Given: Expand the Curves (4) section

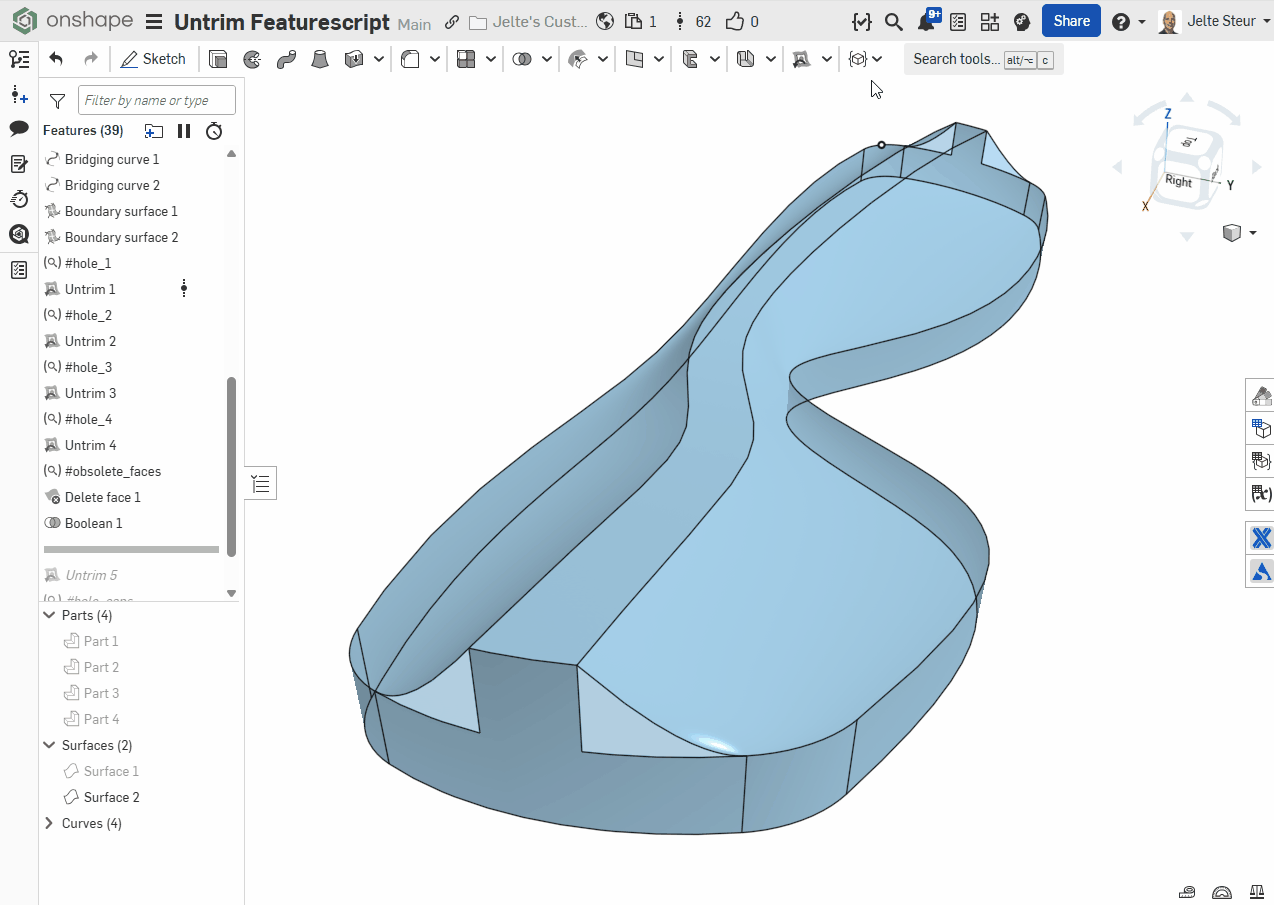Looking at the screenshot, I should tap(49, 823).
